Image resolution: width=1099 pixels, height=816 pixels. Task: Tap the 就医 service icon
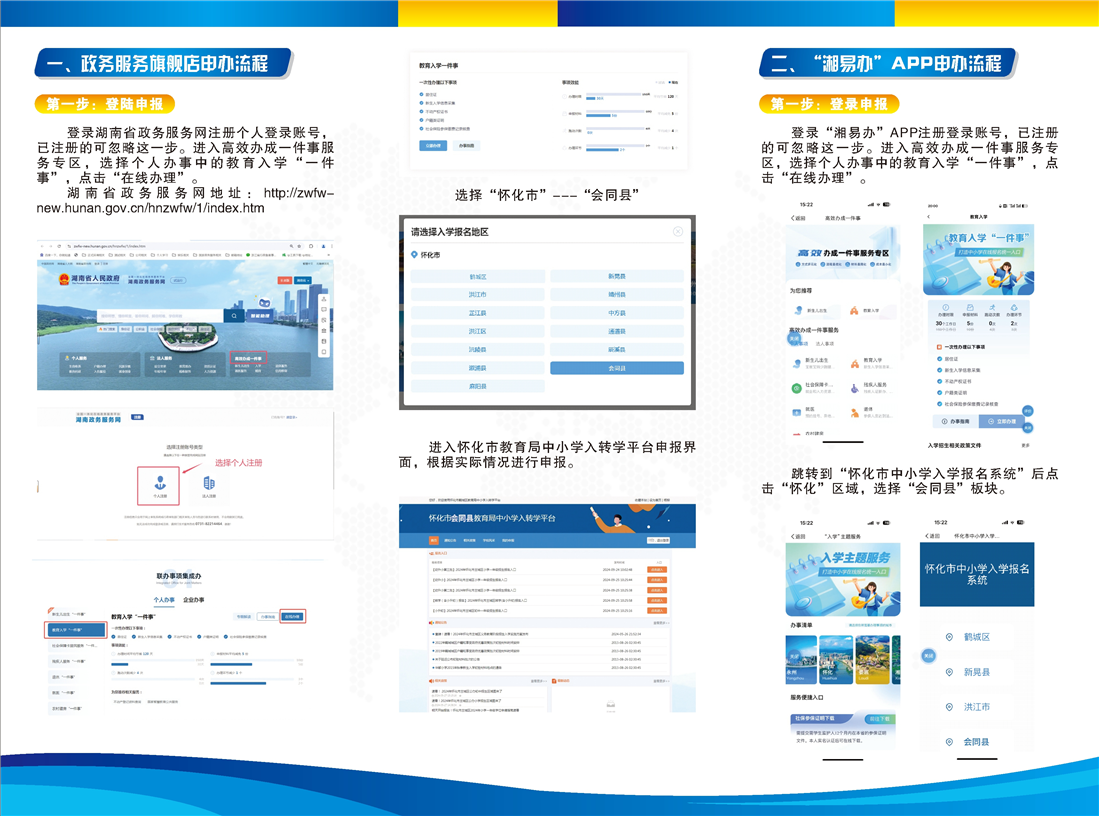point(797,412)
